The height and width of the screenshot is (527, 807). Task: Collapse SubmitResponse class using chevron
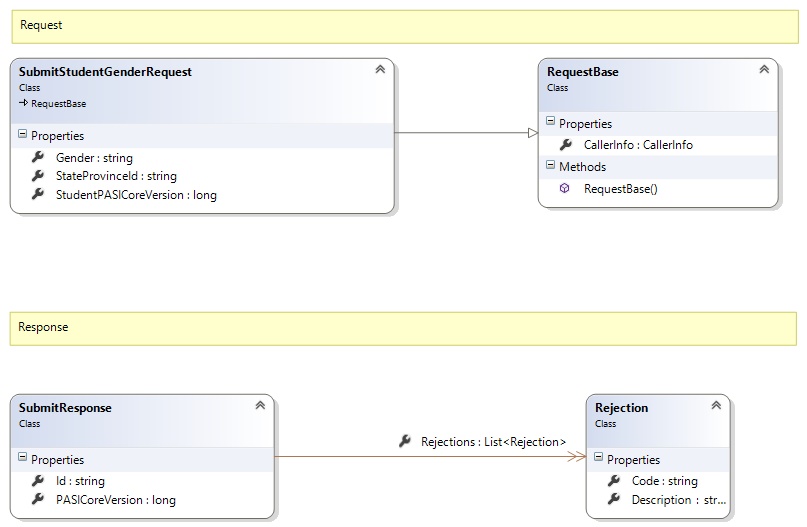tap(260, 406)
